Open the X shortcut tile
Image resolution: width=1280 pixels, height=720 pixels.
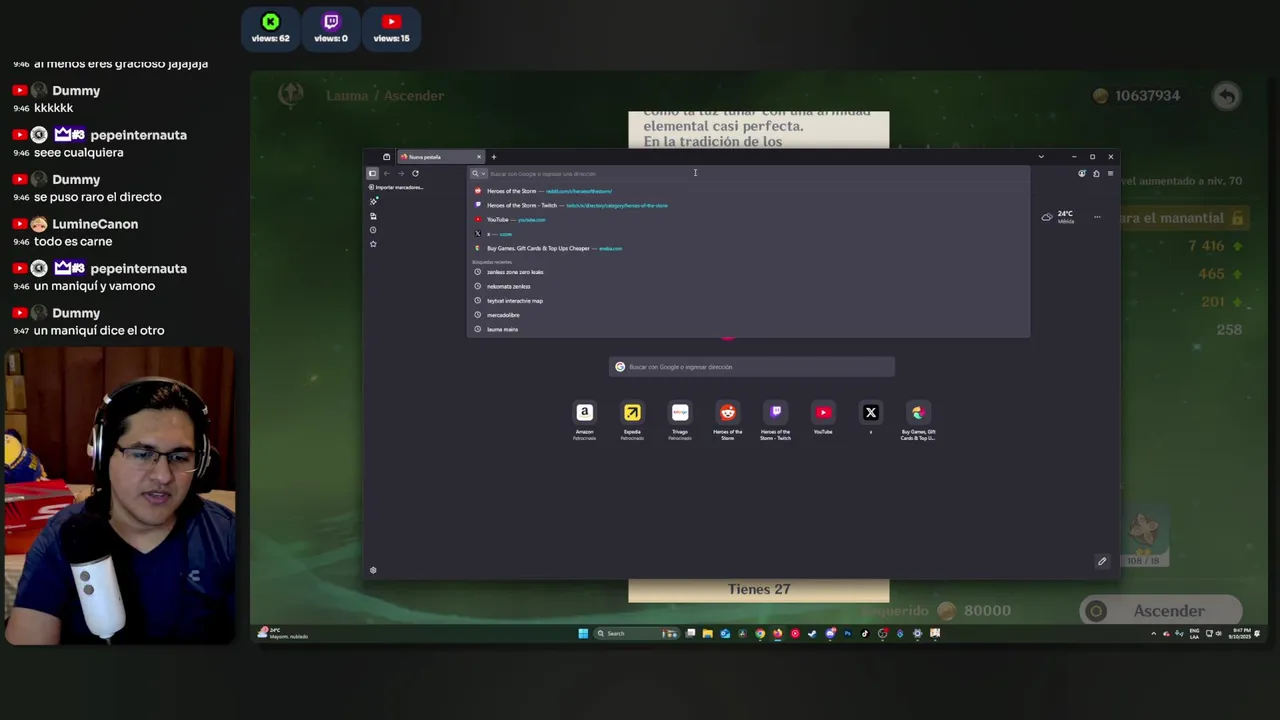tap(871, 412)
